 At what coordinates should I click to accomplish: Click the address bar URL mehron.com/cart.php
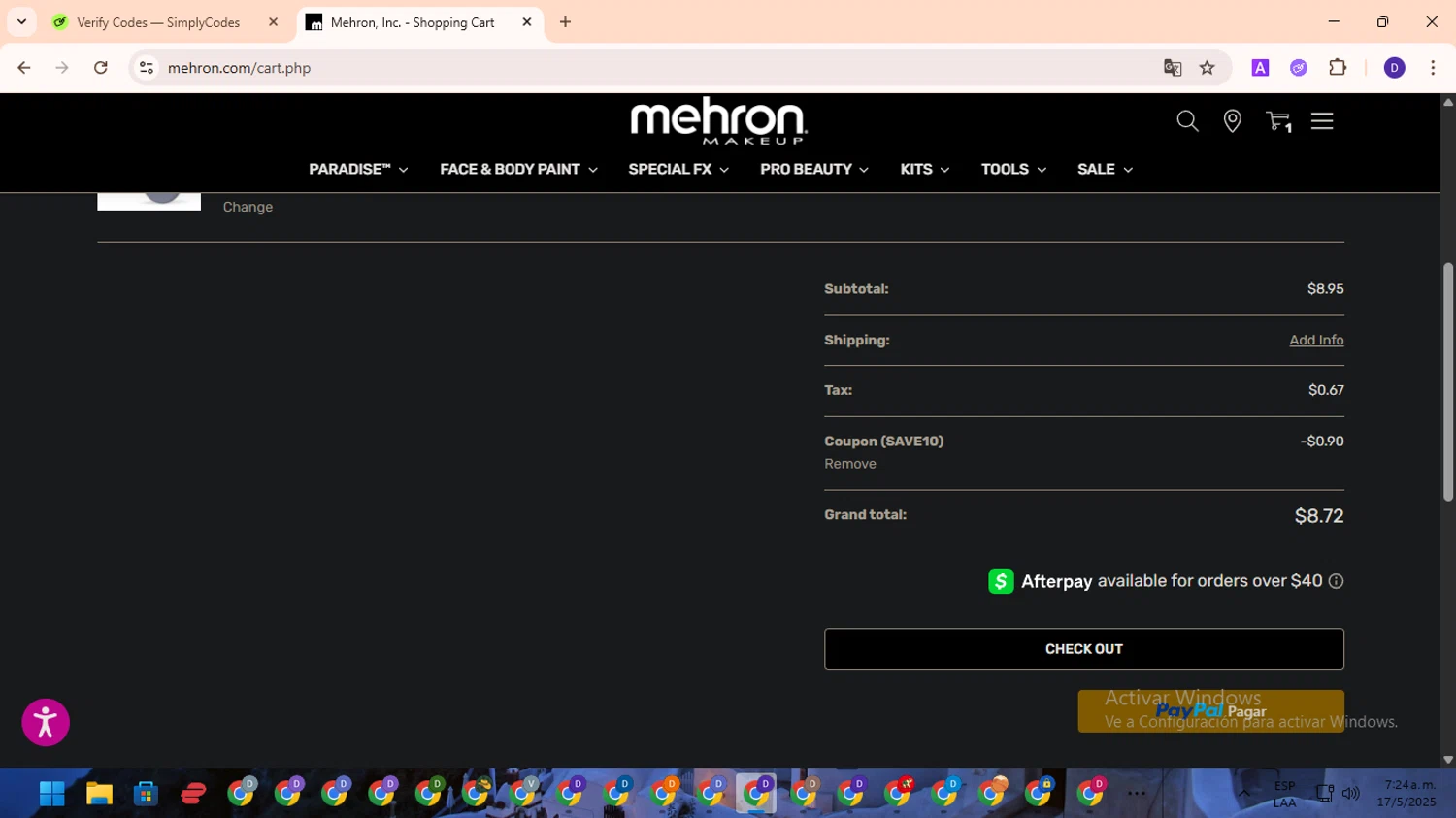[x=239, y=68]
